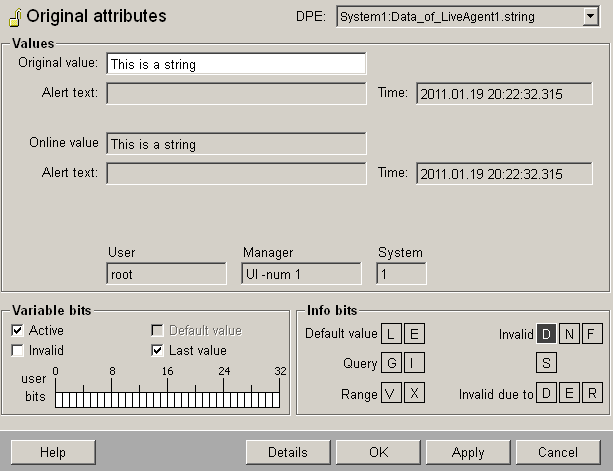
Task: Click the Range X info bit
Action: click(413, 393)
